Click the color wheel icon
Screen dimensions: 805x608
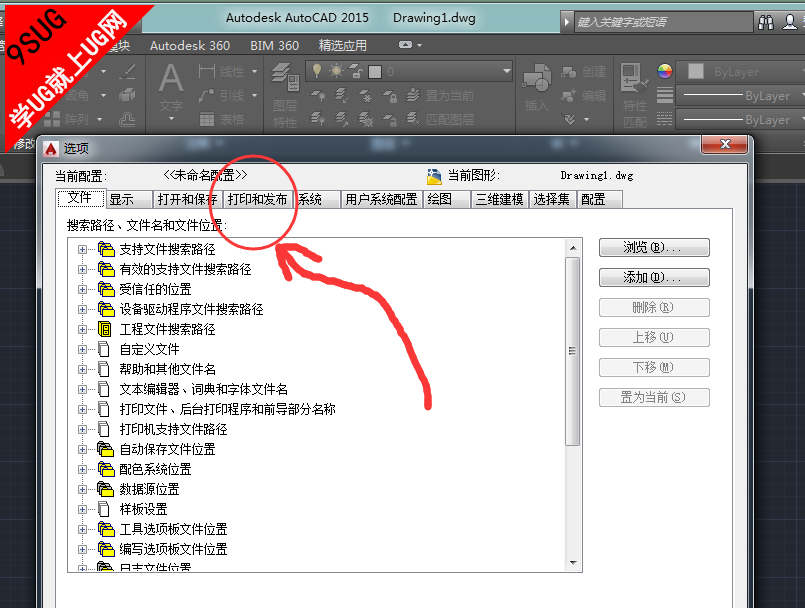click(665, 71)
